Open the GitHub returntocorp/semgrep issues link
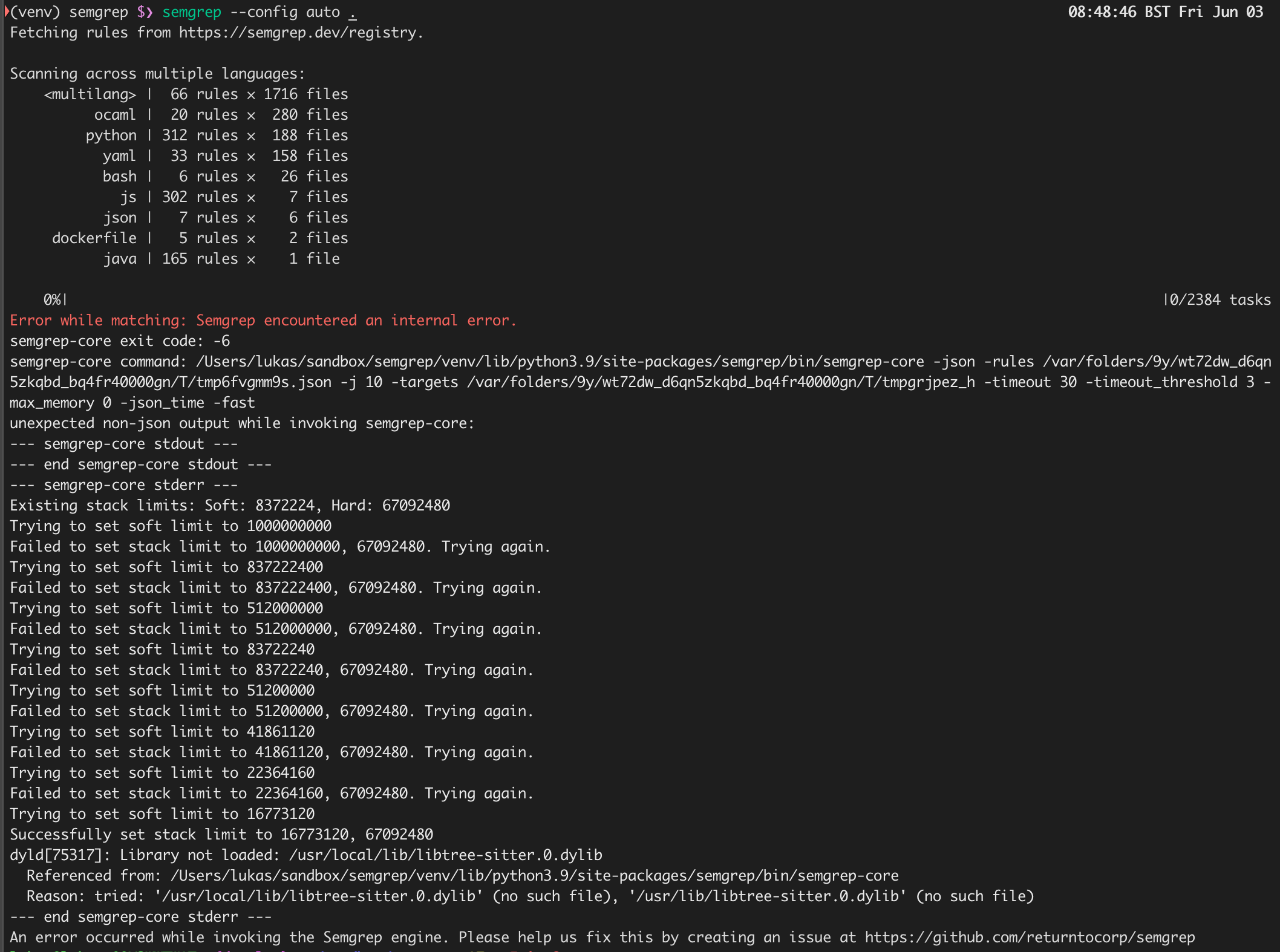Image resolution: width=1280 pixels, height=952 pixels. (x=1028, y=937)
